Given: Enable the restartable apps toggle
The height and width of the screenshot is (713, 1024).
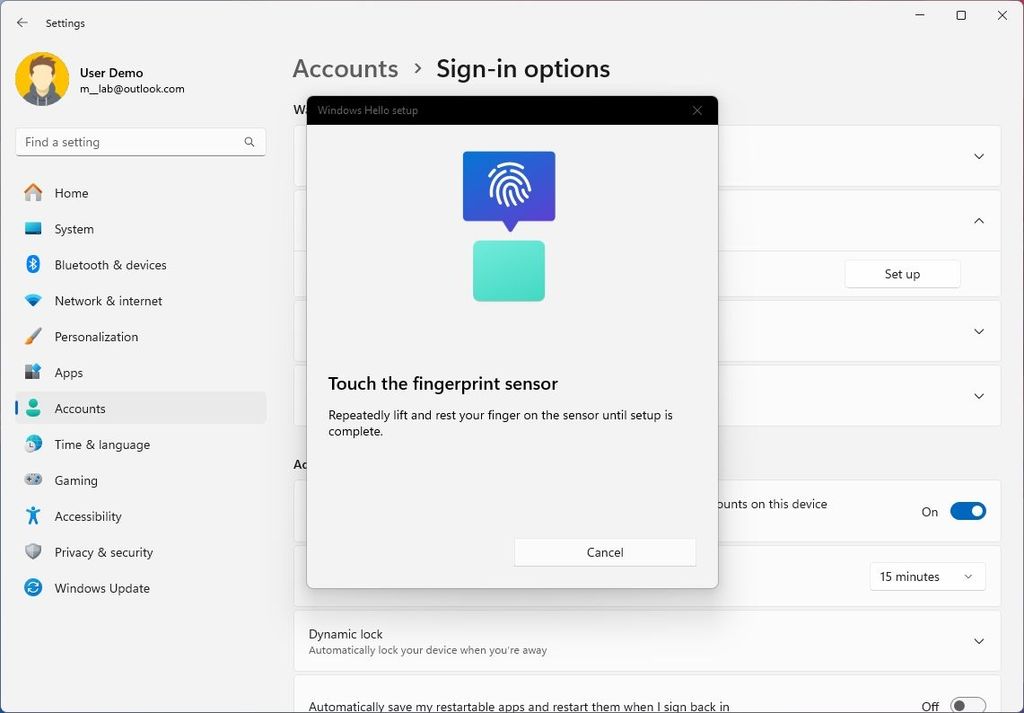Looking at the screenshot, I should tap(967, 704).
